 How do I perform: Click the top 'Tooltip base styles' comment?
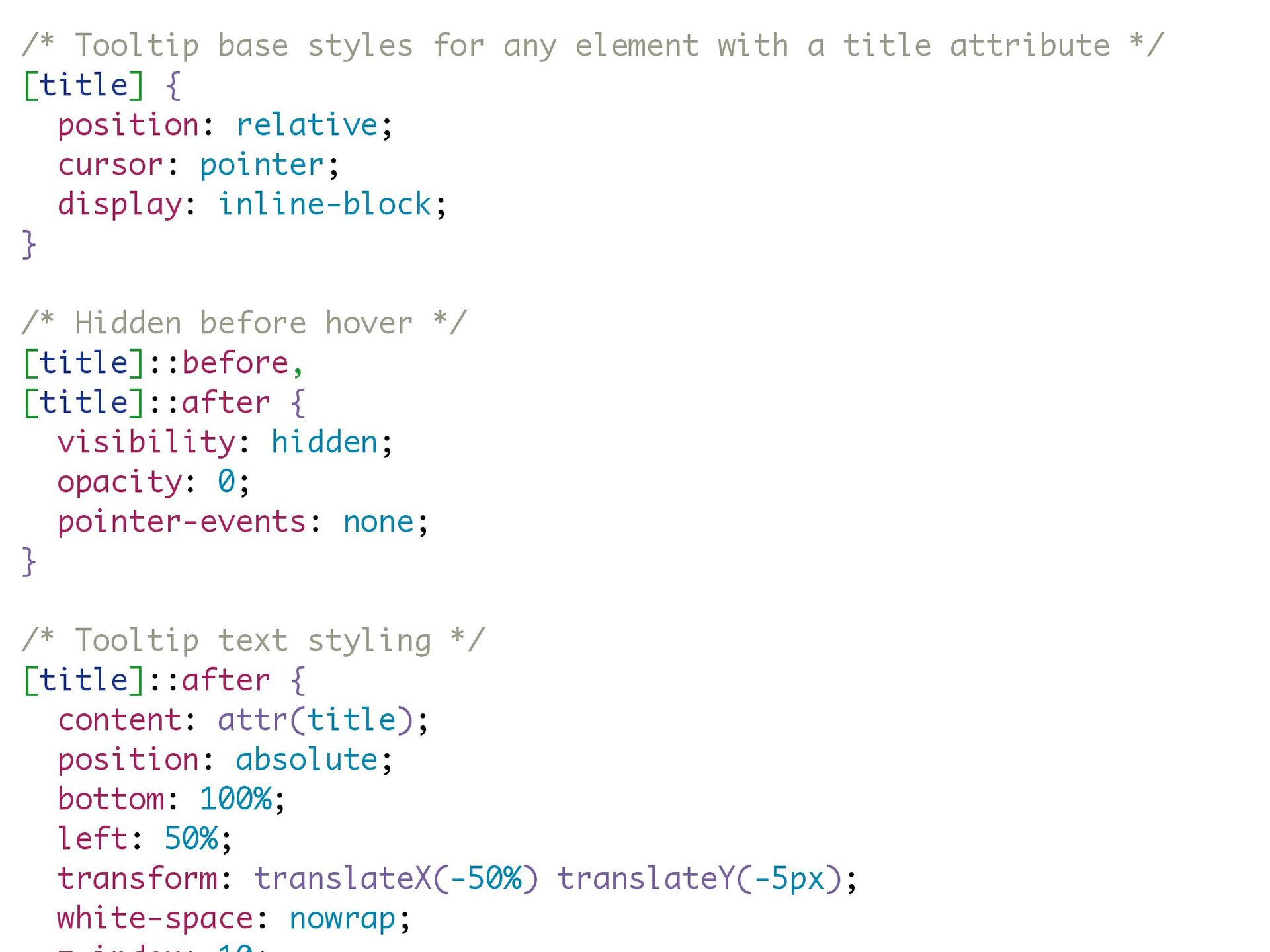pos(593,46)
